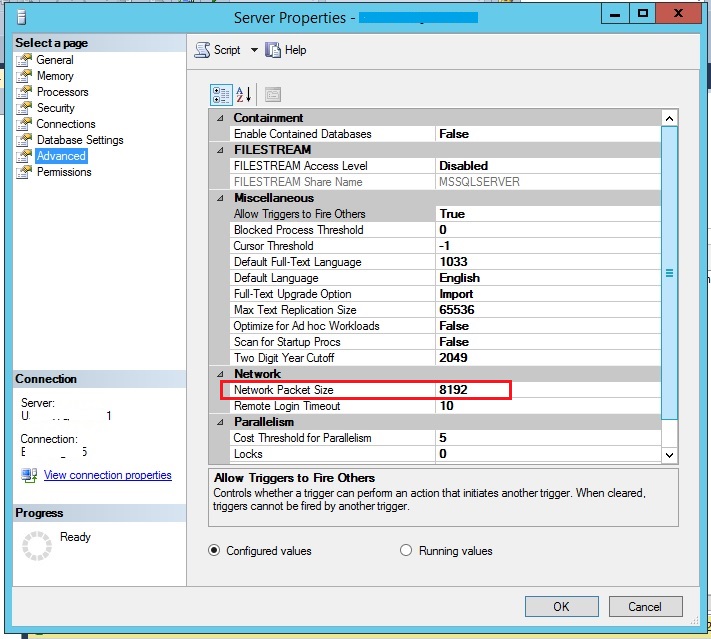Select Optimize for Ad hoc Workloads row
Image resolution: width=711 pixels, height=639 pixels.
[446, 326]
